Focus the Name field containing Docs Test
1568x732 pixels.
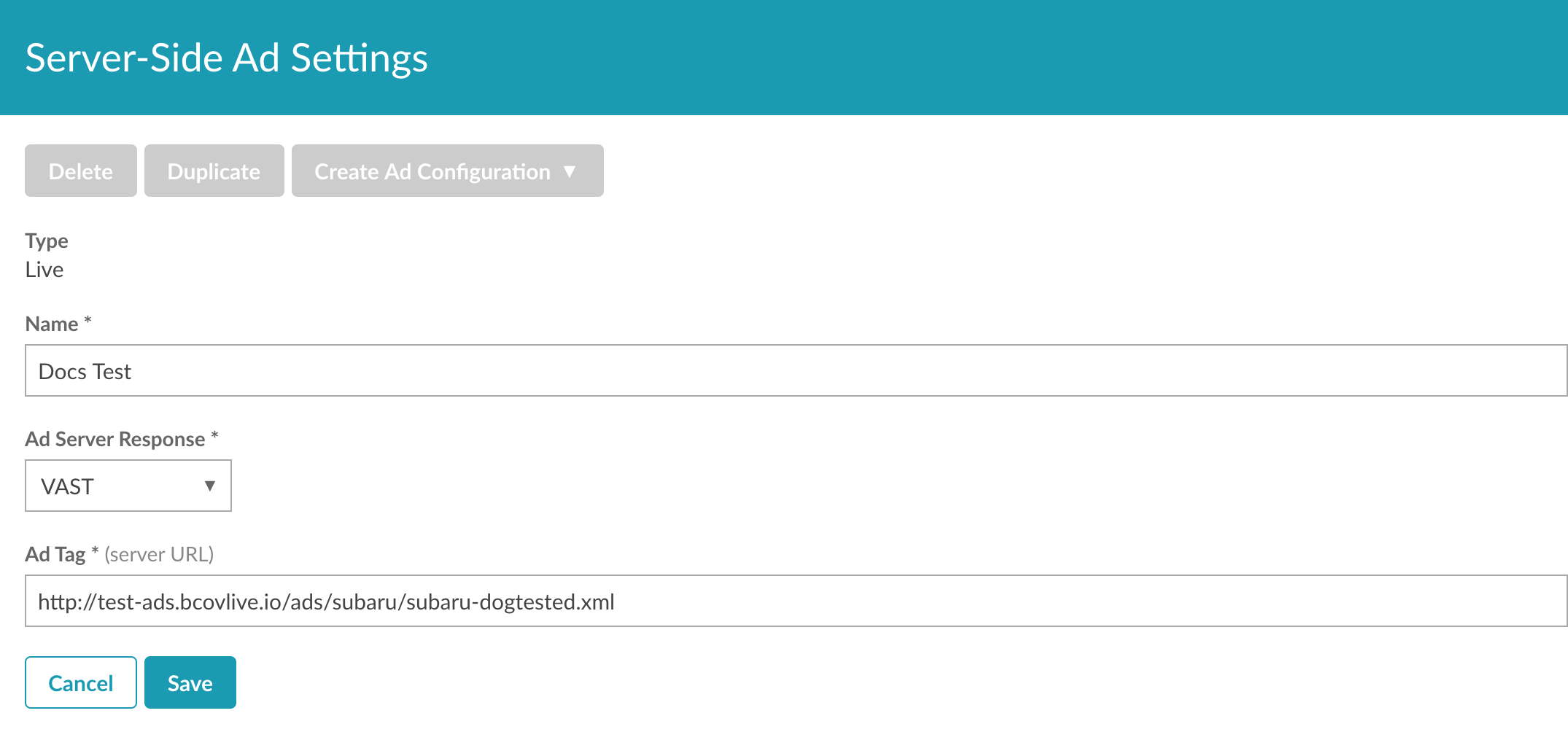tap(795, 371)
